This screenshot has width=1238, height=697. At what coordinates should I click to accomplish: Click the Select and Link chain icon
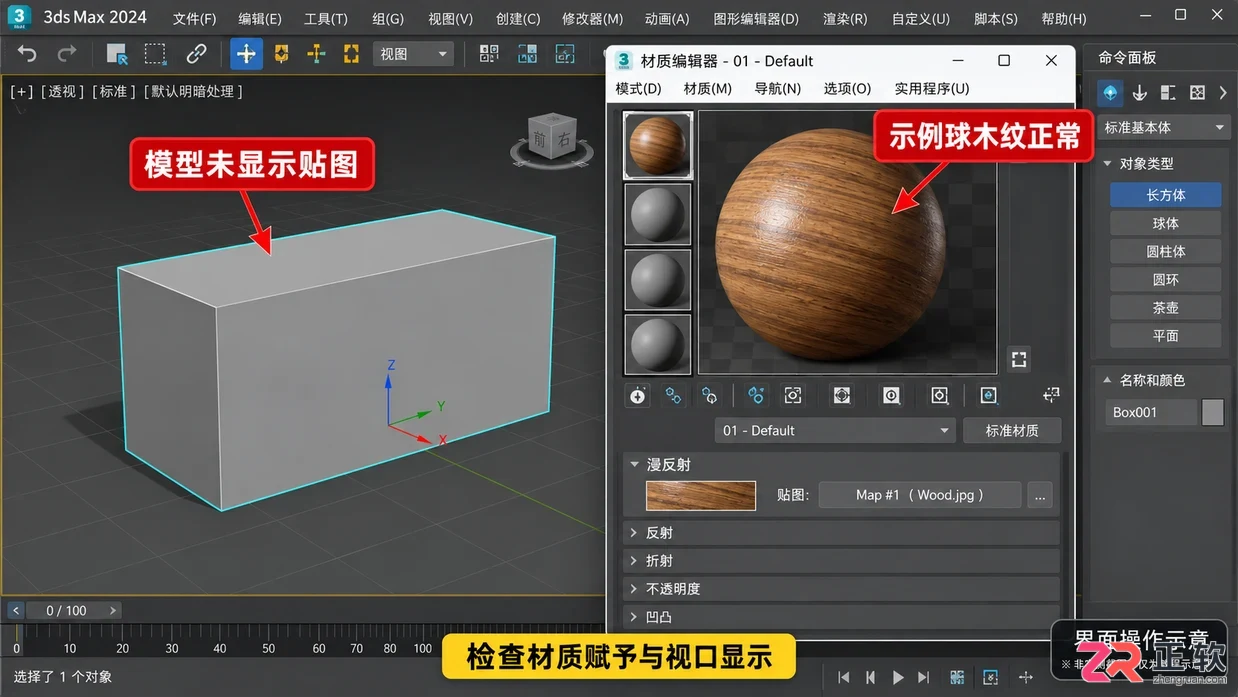[196, 54]
